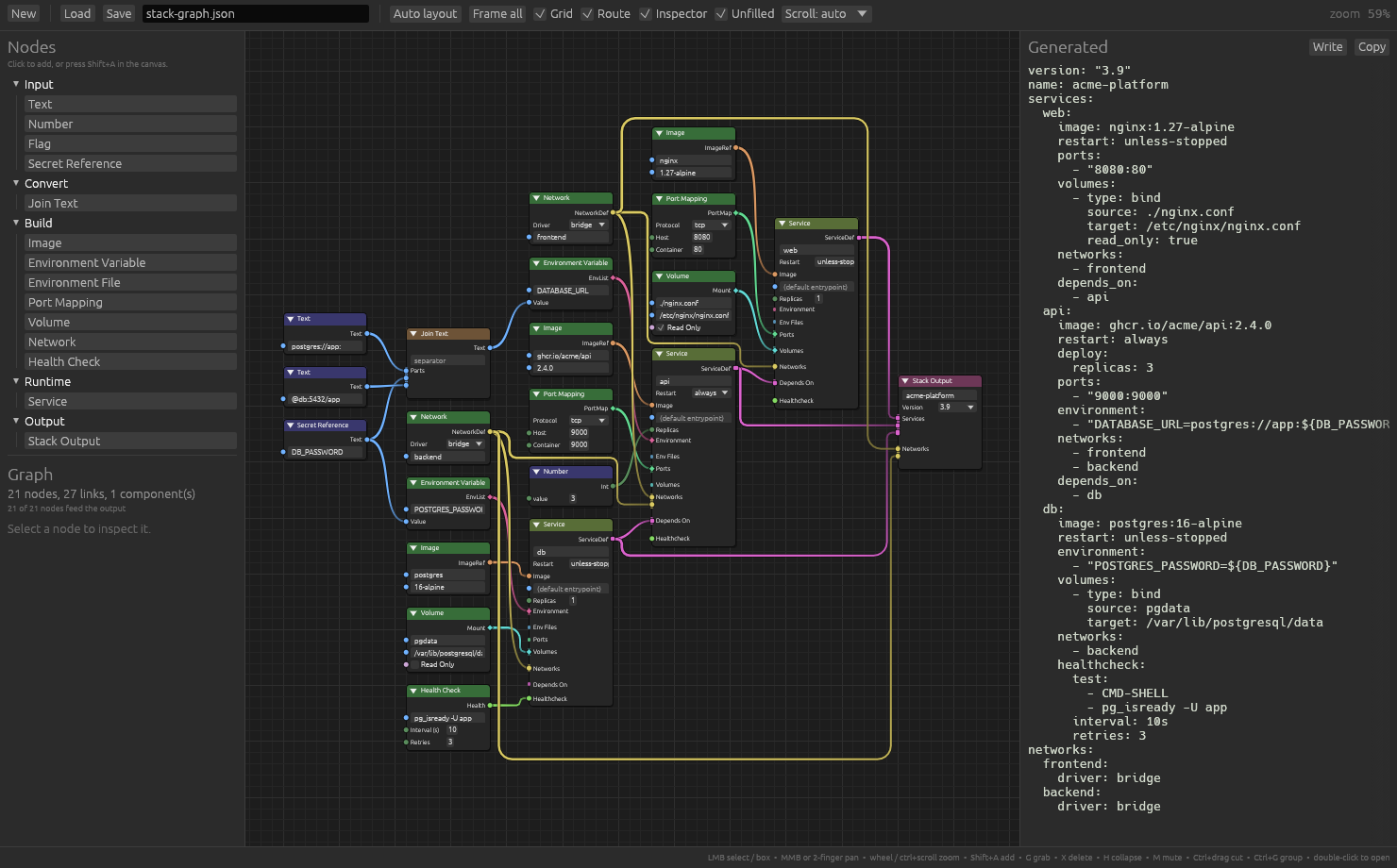Click Text output socket of Join Text node
The width and height of the screenshot is (1397, 868).
[x=490, y=348]
